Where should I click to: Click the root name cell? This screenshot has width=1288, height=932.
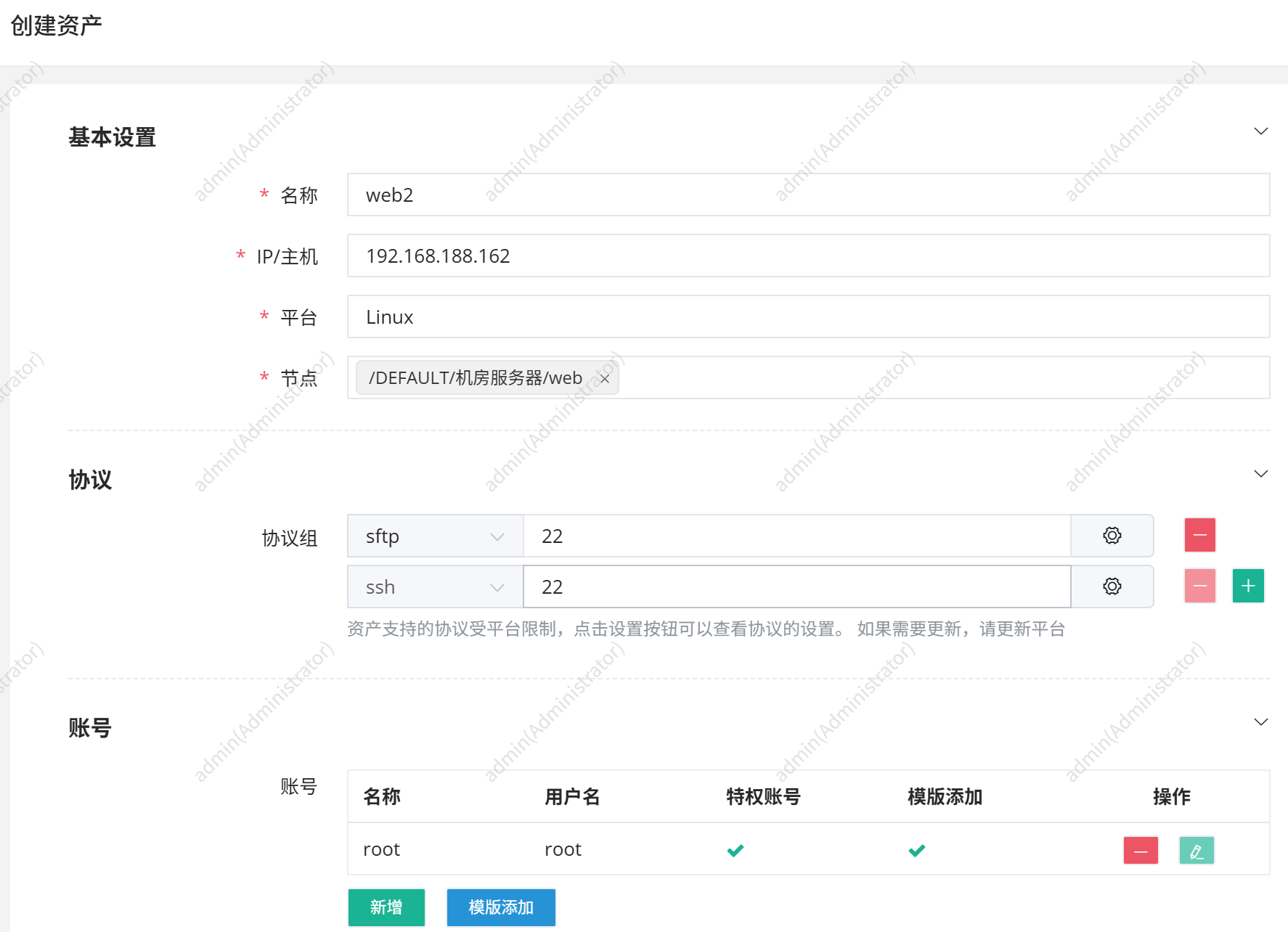click(x=382, y=849)
